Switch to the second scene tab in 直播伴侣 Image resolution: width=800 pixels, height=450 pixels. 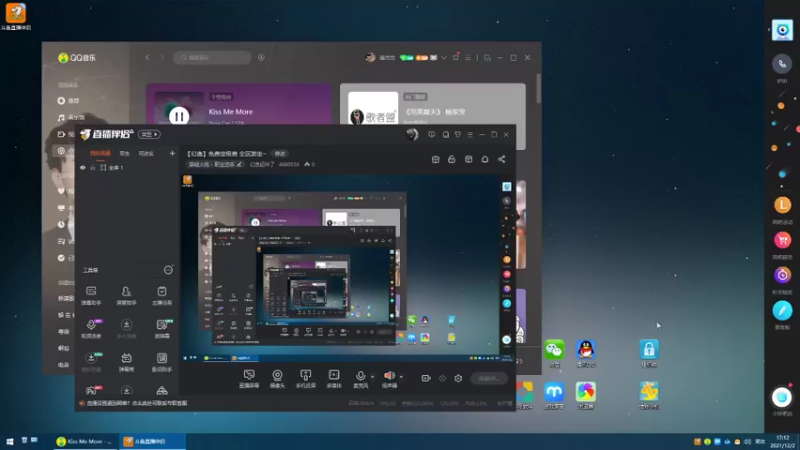tap(124, 153)
